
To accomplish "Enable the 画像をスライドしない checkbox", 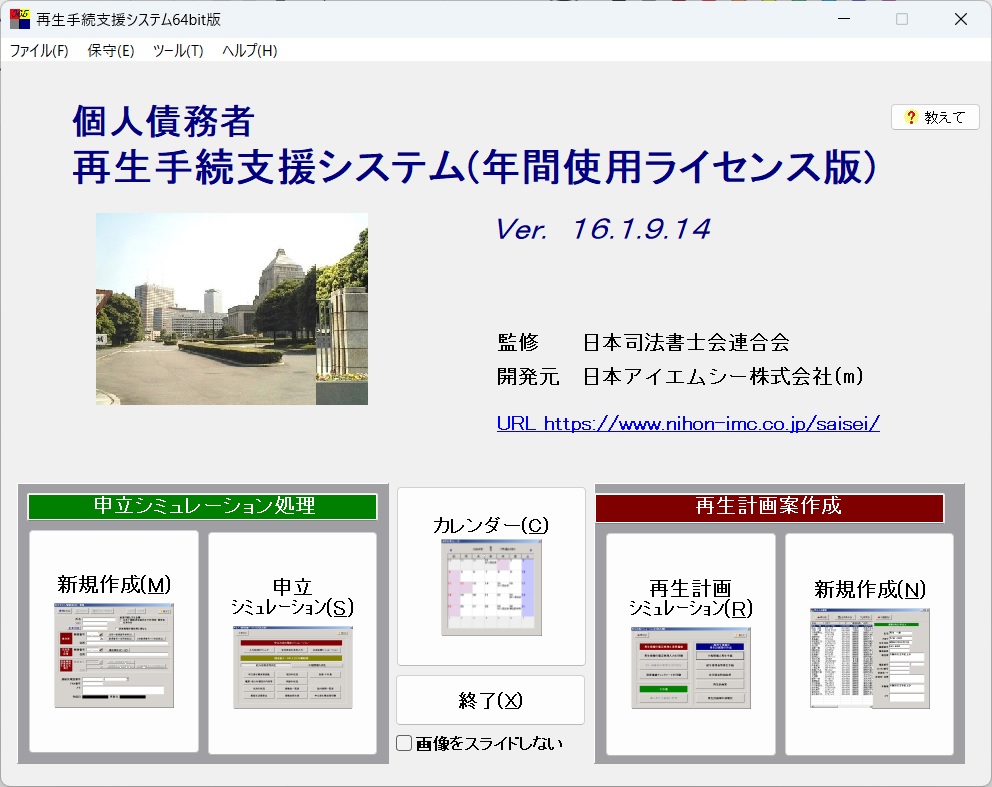I will click(x=404, y=742).
